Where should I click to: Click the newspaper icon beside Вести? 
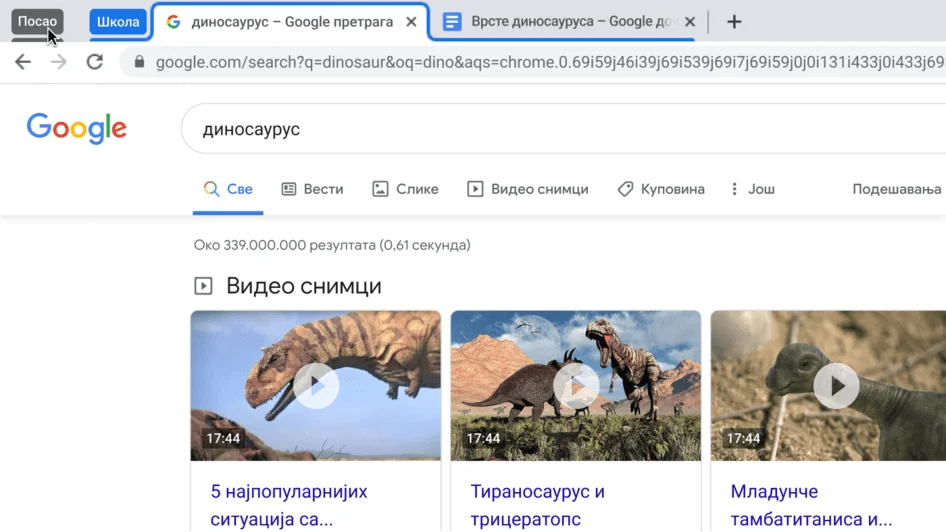[x=289, y=189]
